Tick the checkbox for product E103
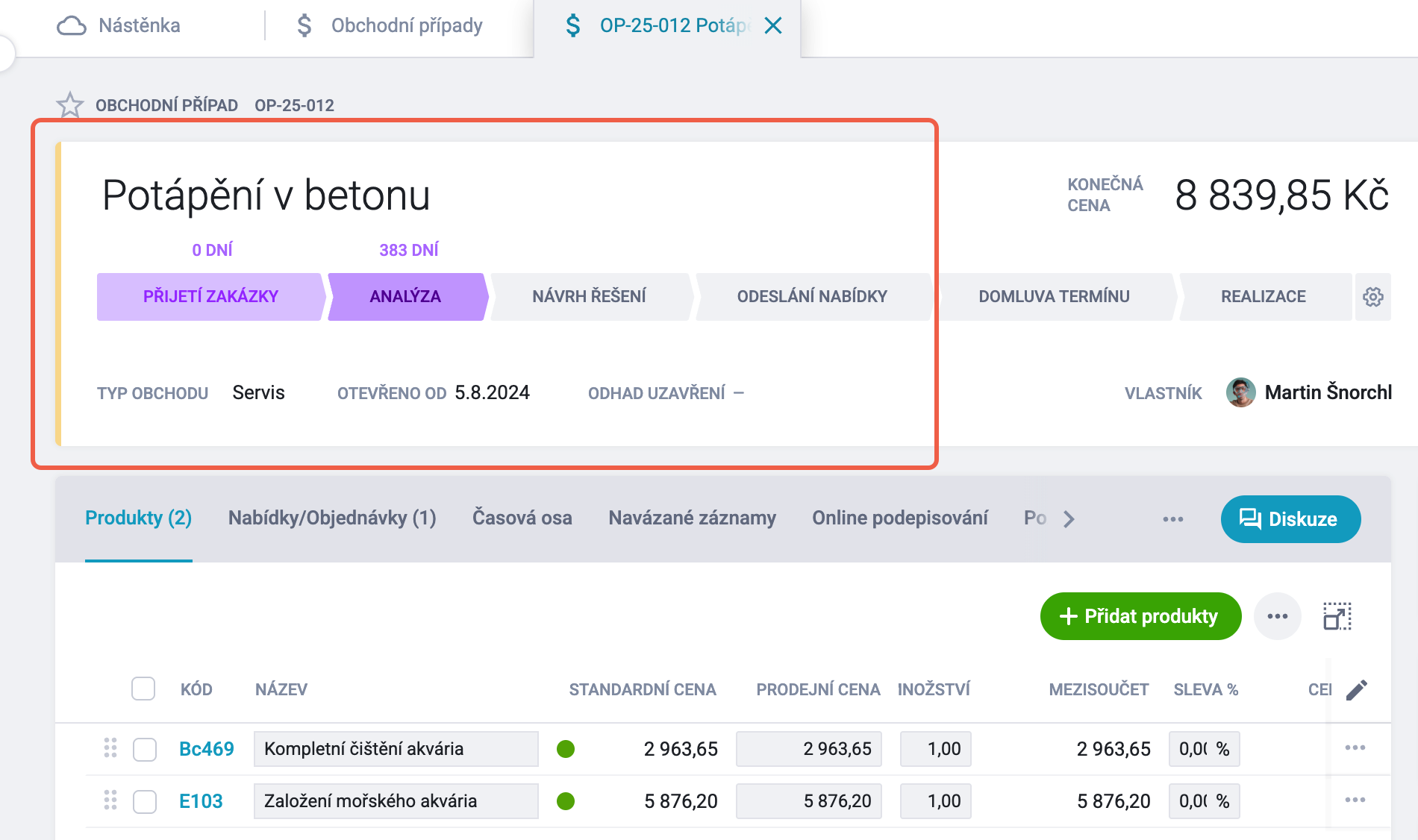1418x840 pixels. click(x=145, y=801)
